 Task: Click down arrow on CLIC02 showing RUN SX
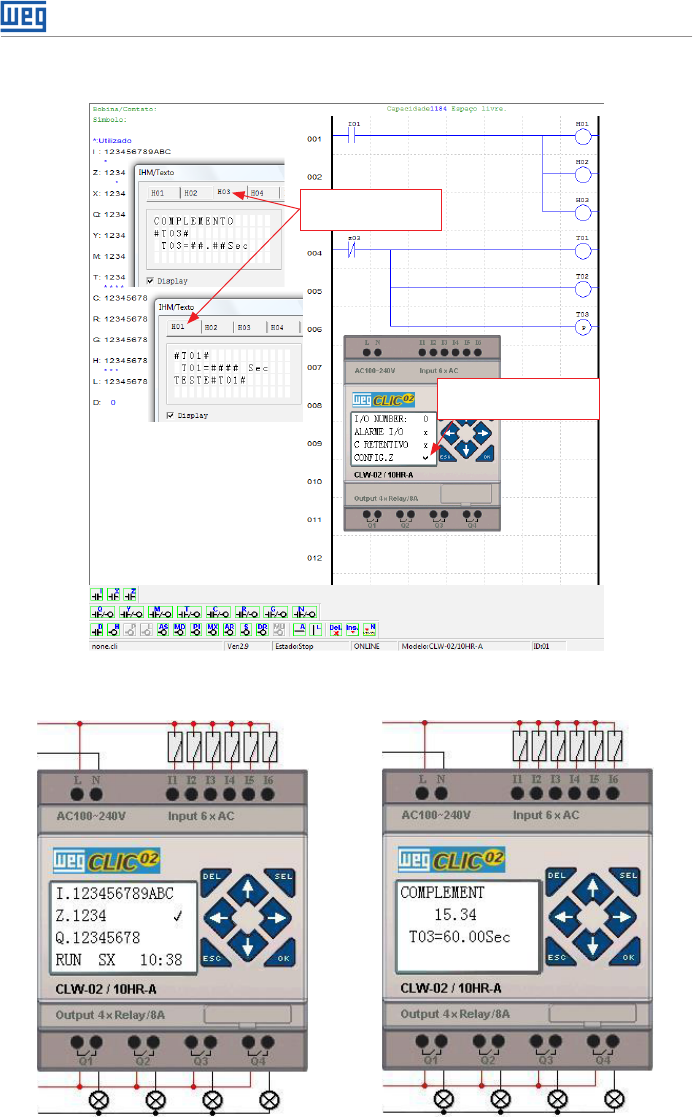point(247,946)
